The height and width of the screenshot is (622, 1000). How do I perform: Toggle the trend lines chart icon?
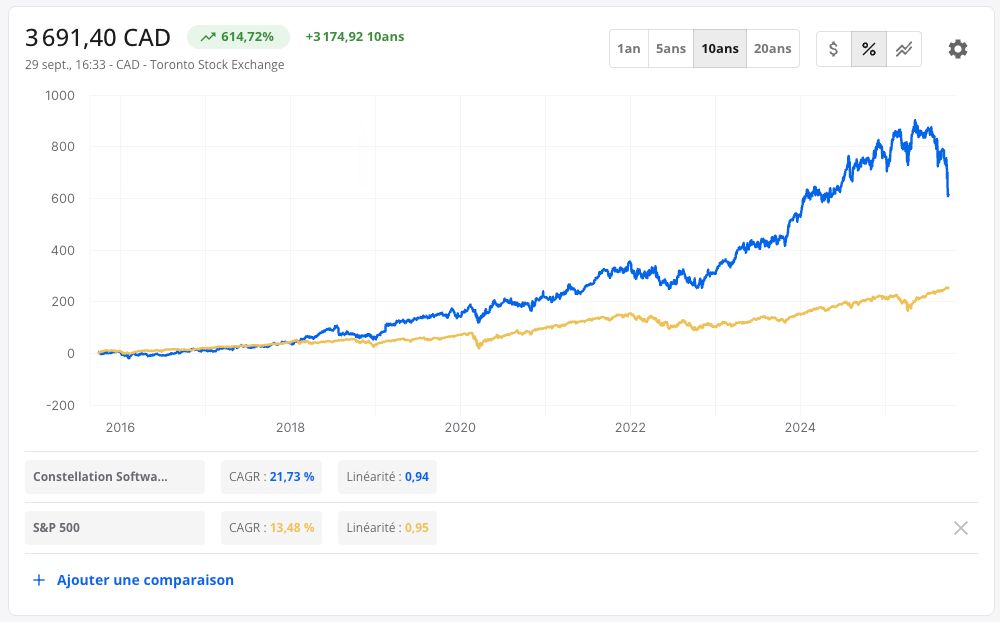904,49
